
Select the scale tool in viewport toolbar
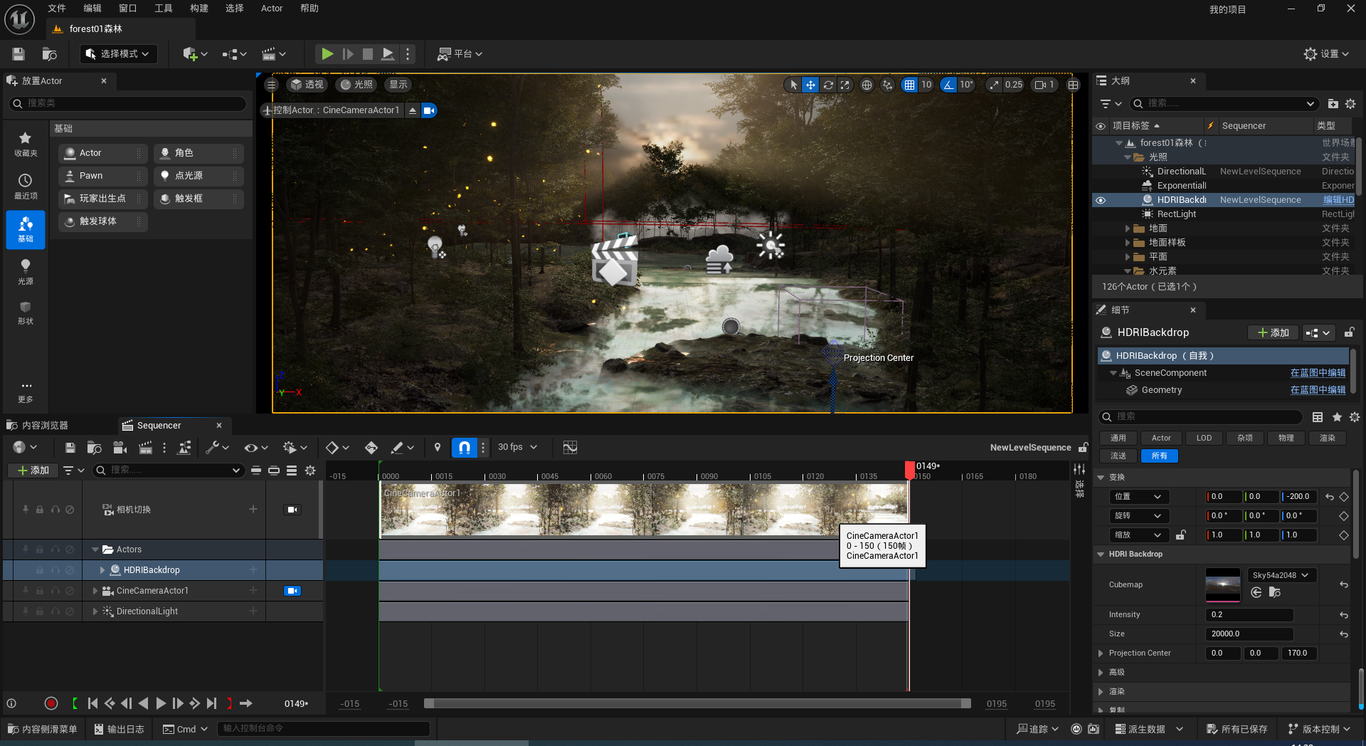(x=845, y=85)
